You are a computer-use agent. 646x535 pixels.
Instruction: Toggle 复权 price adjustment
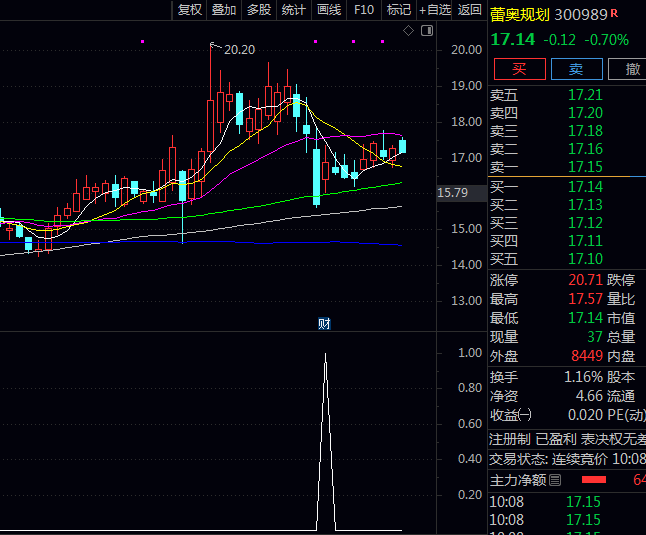(x=190, y=10)
